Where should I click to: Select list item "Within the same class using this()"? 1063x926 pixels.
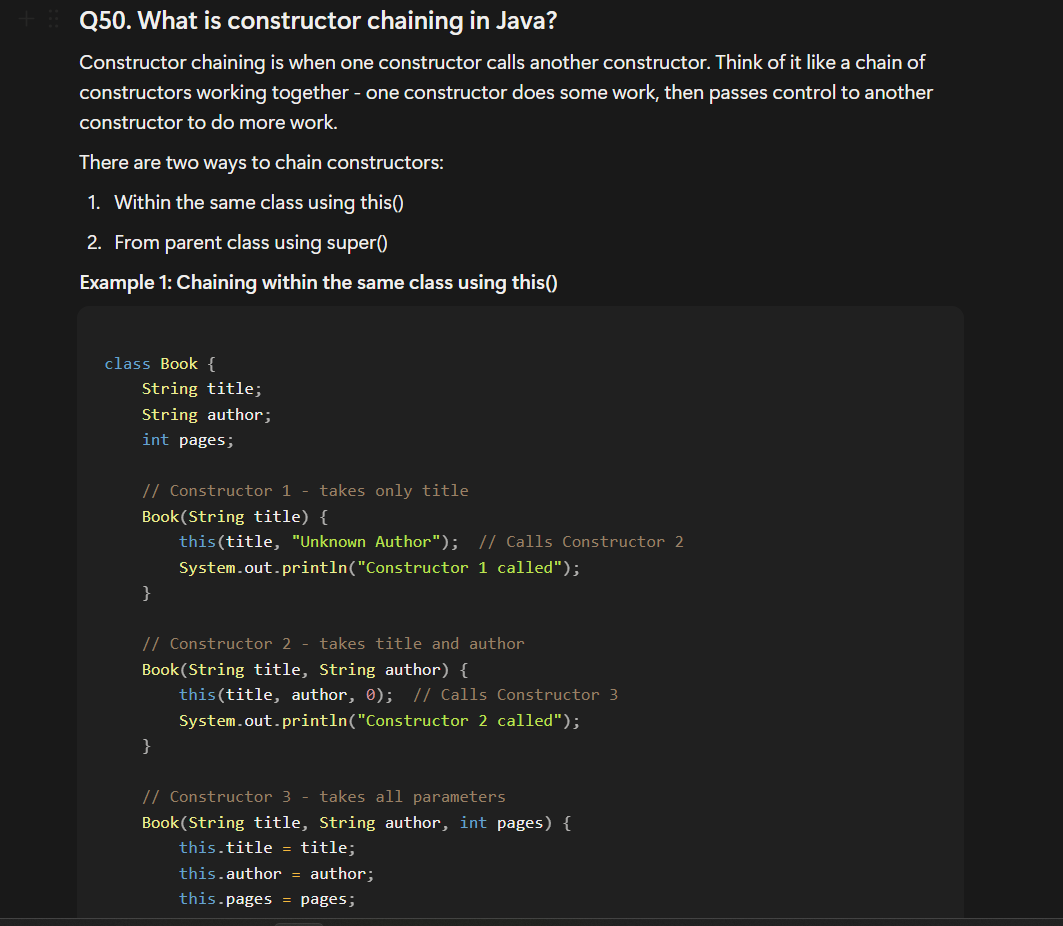(x=259, y=203)
